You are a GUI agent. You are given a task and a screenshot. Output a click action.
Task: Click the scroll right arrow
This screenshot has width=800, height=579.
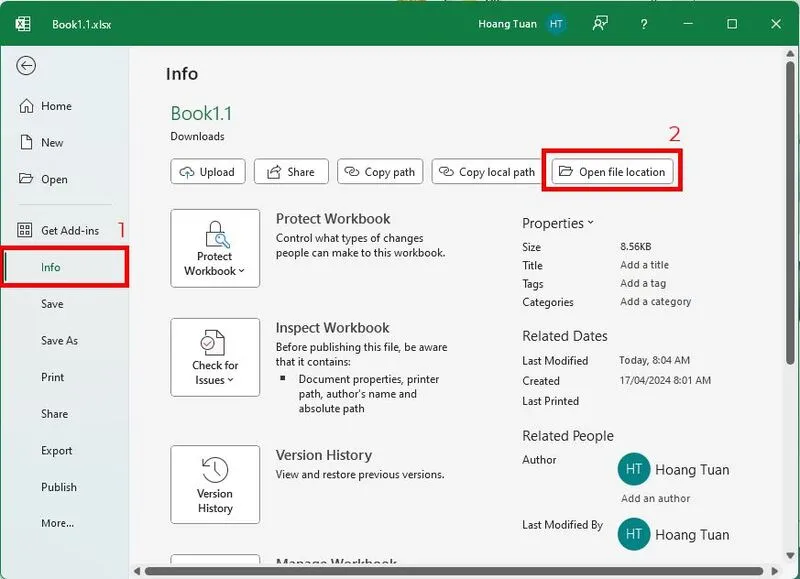(x=775, y=571)
